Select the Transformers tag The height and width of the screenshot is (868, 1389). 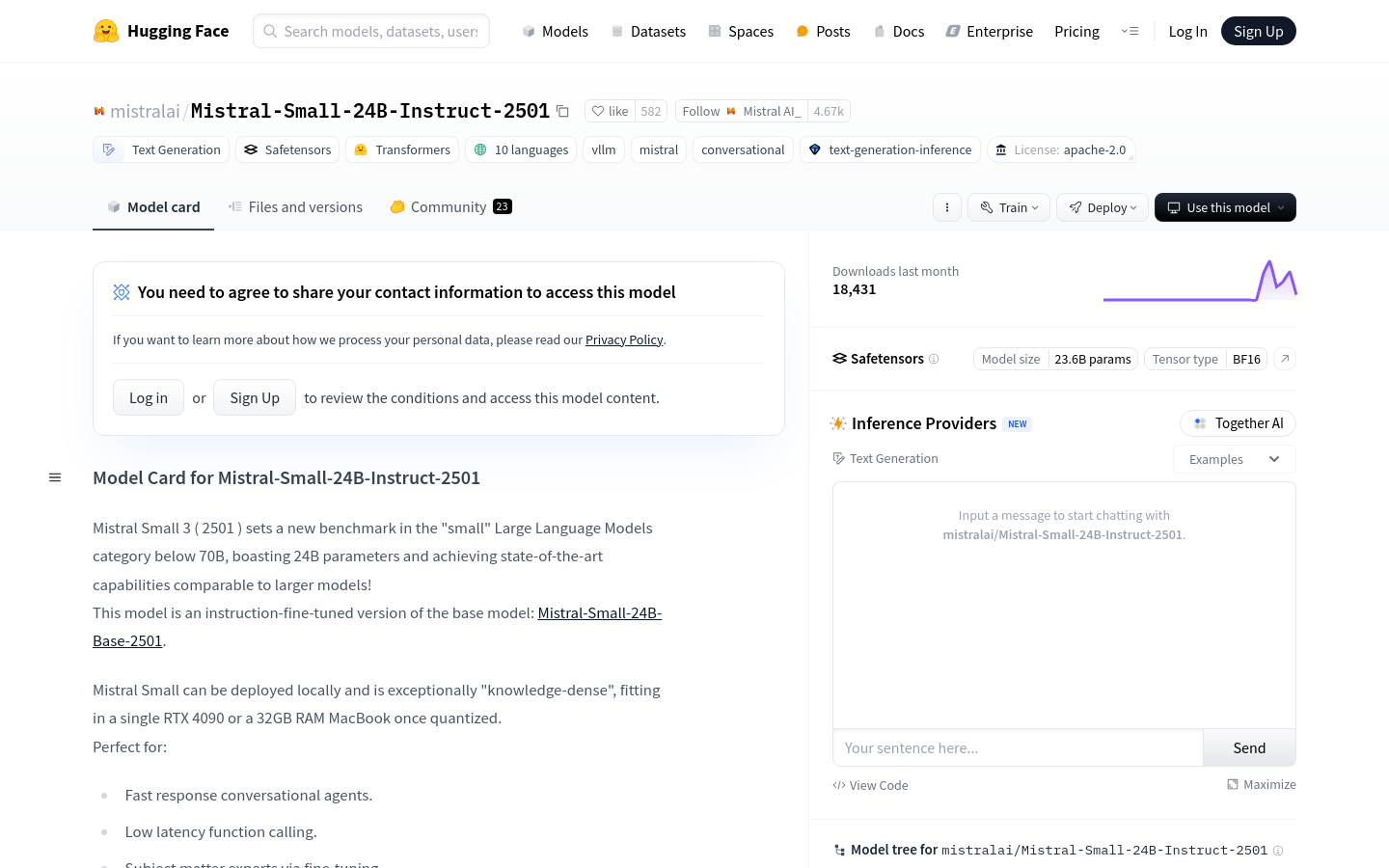pos(402,149)
